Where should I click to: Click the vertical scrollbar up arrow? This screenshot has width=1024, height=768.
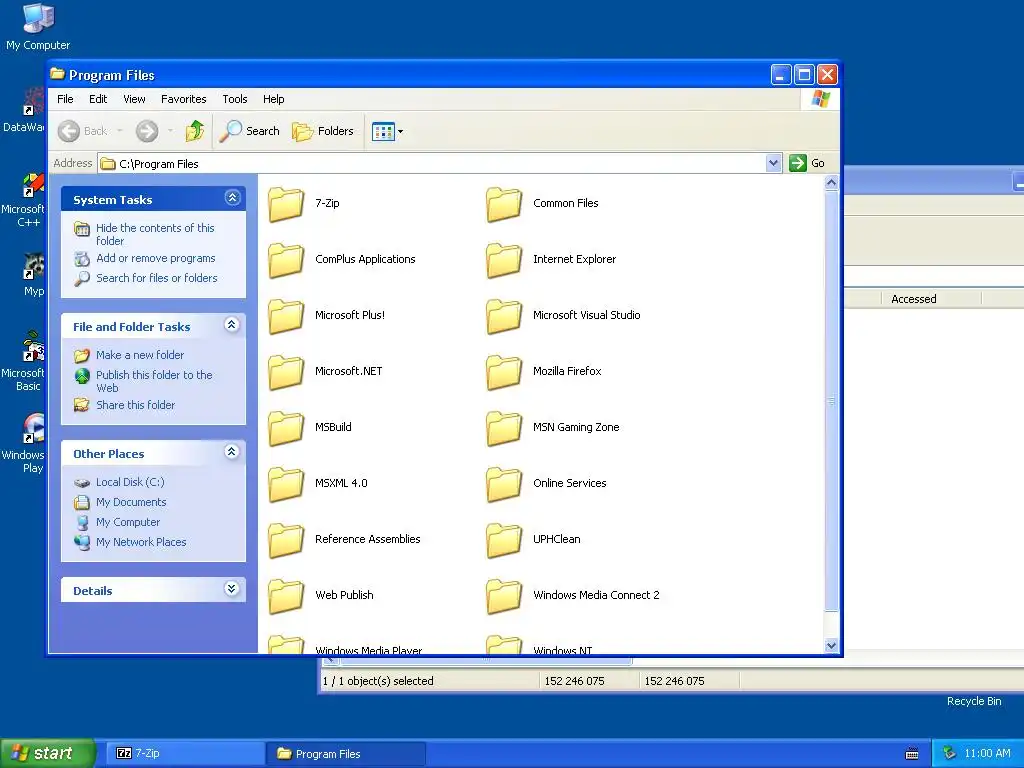[831, 183]
